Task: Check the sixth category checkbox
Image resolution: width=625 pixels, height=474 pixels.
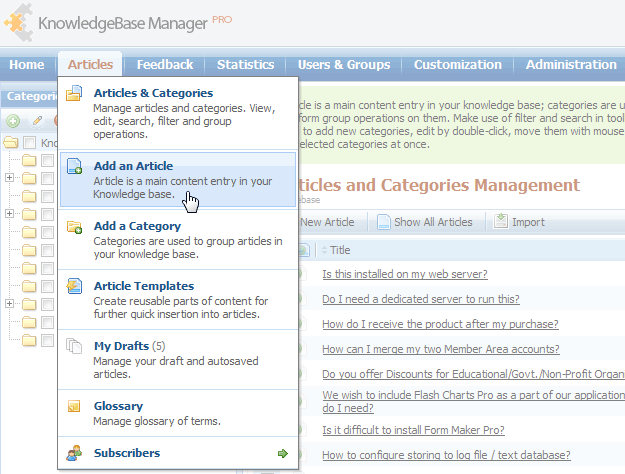Action: click(47, 250)
